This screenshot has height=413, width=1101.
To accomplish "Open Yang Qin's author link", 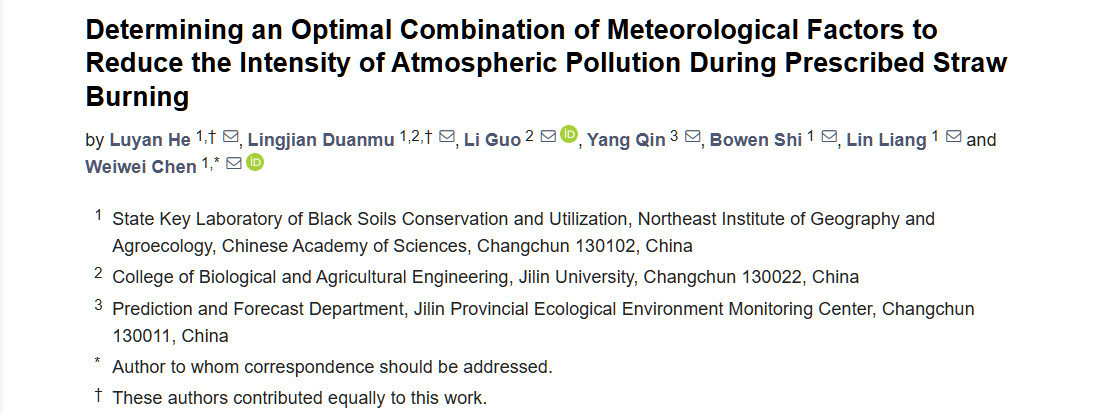I will coord(625,140).
